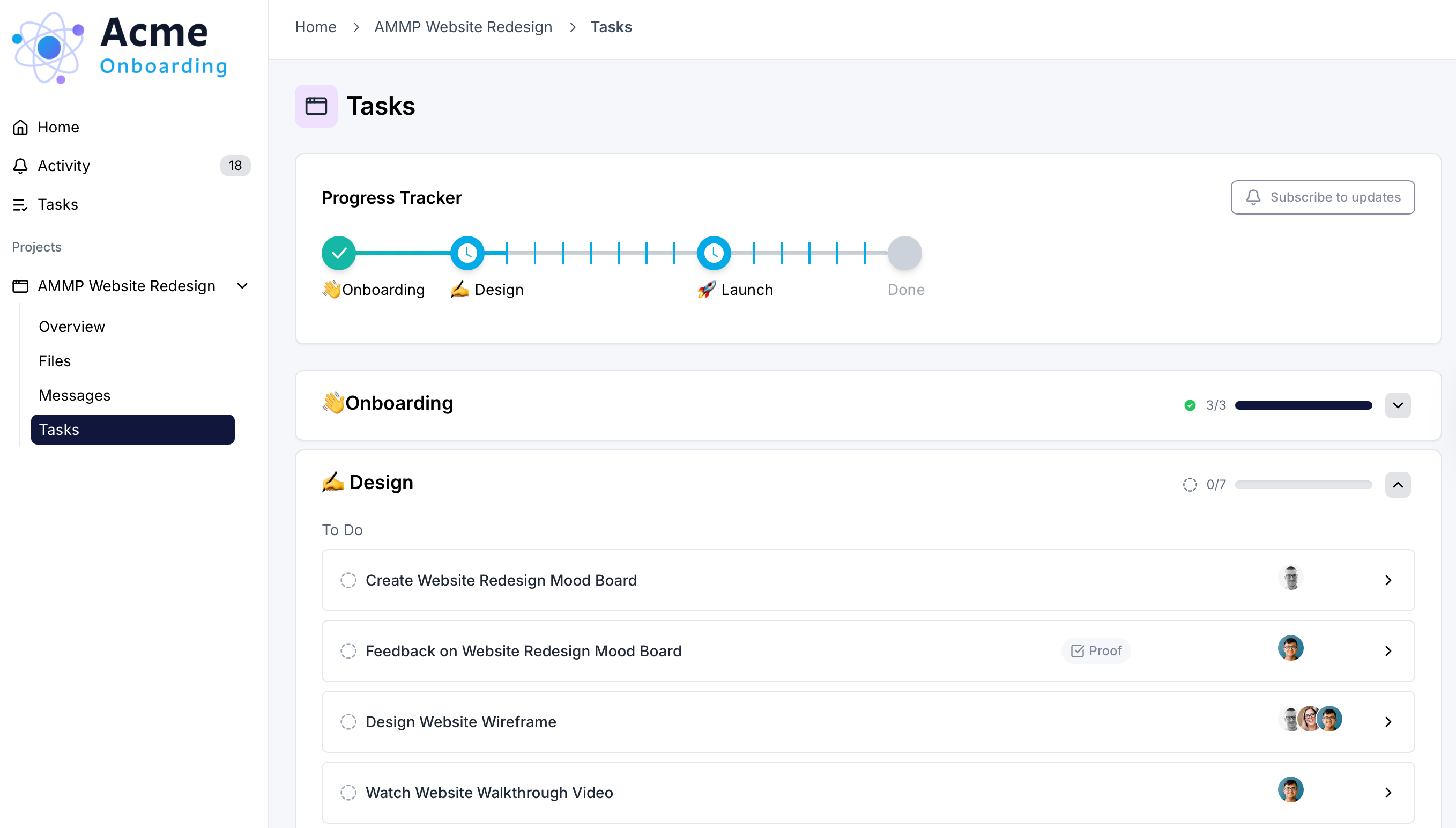Go to Messages in project menu
This screenshot has height=828, width=1456.
[75, 395]
